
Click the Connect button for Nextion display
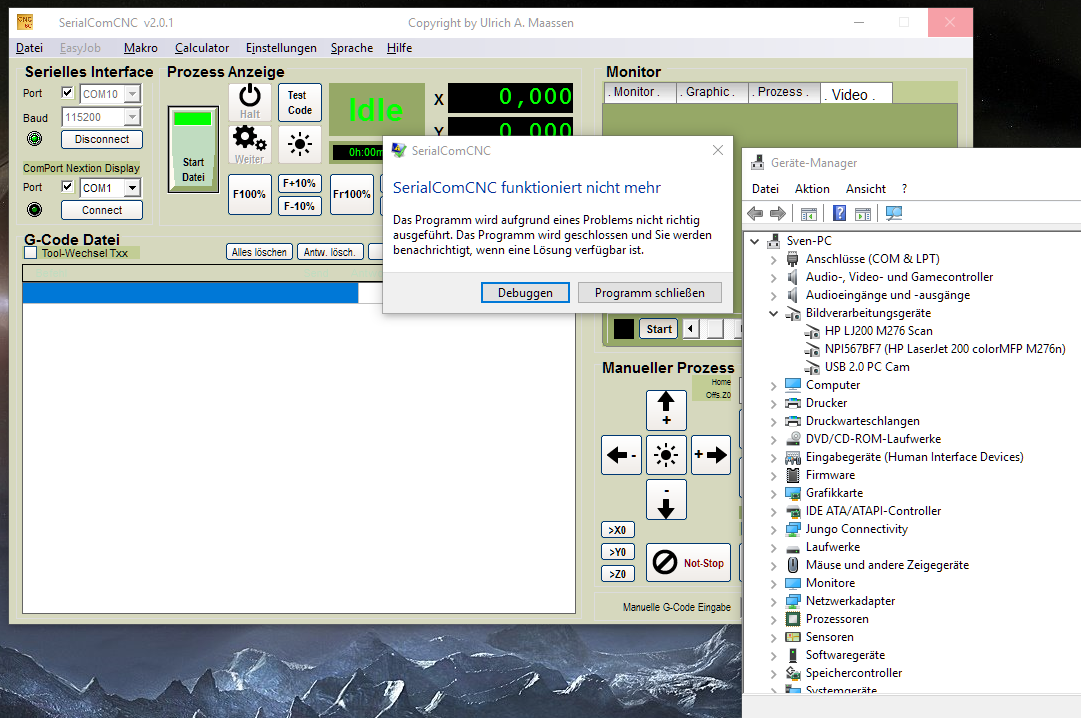pyautogui.click(x=102, y=210)
